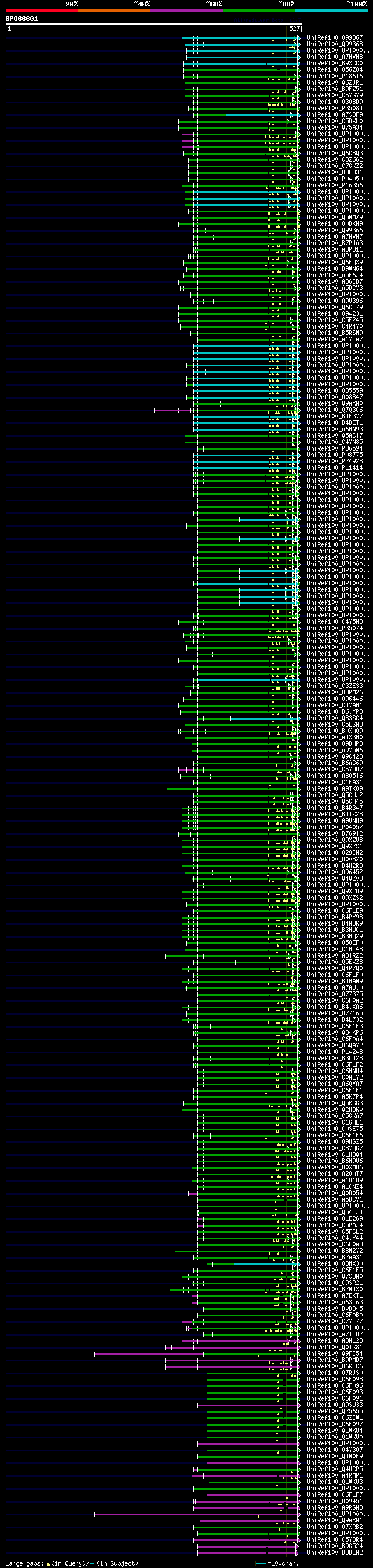Open hit UniRef100_O00820
373x1568 pixels.
click(x=335, y=860)
